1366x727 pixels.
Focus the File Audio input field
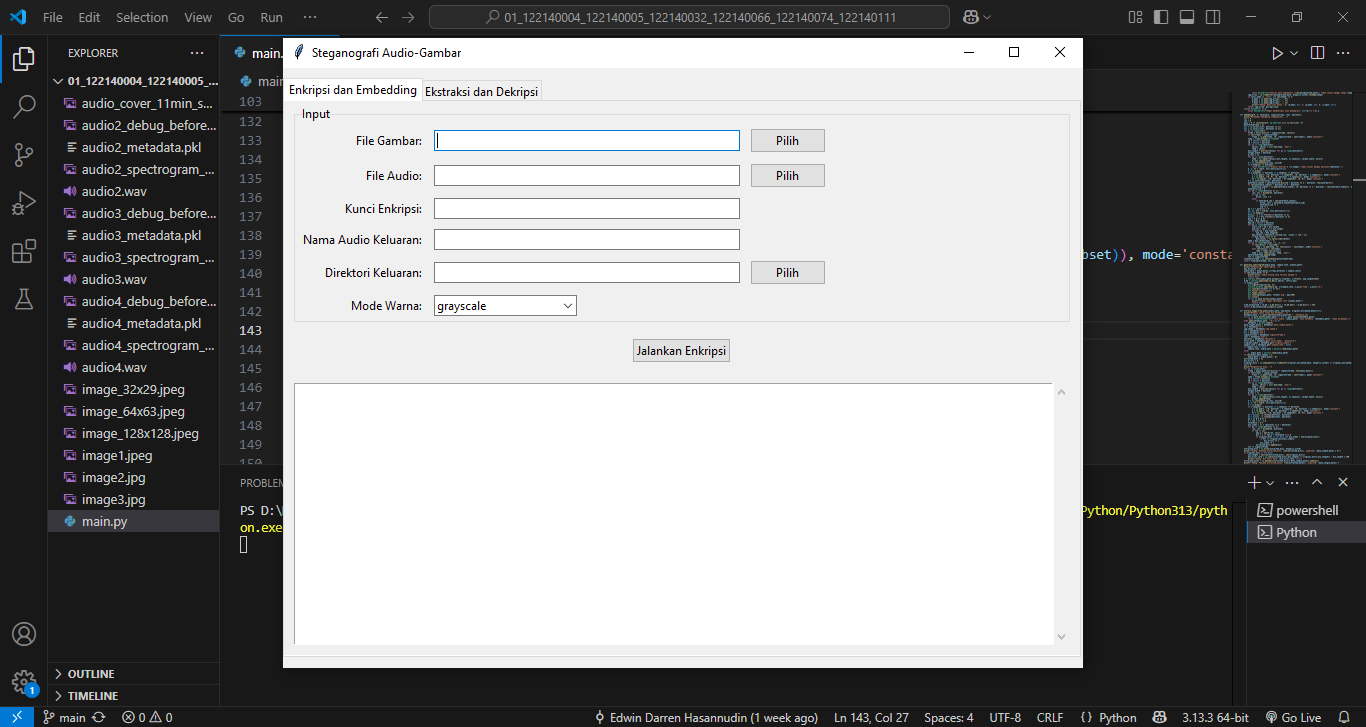(587, 176)
